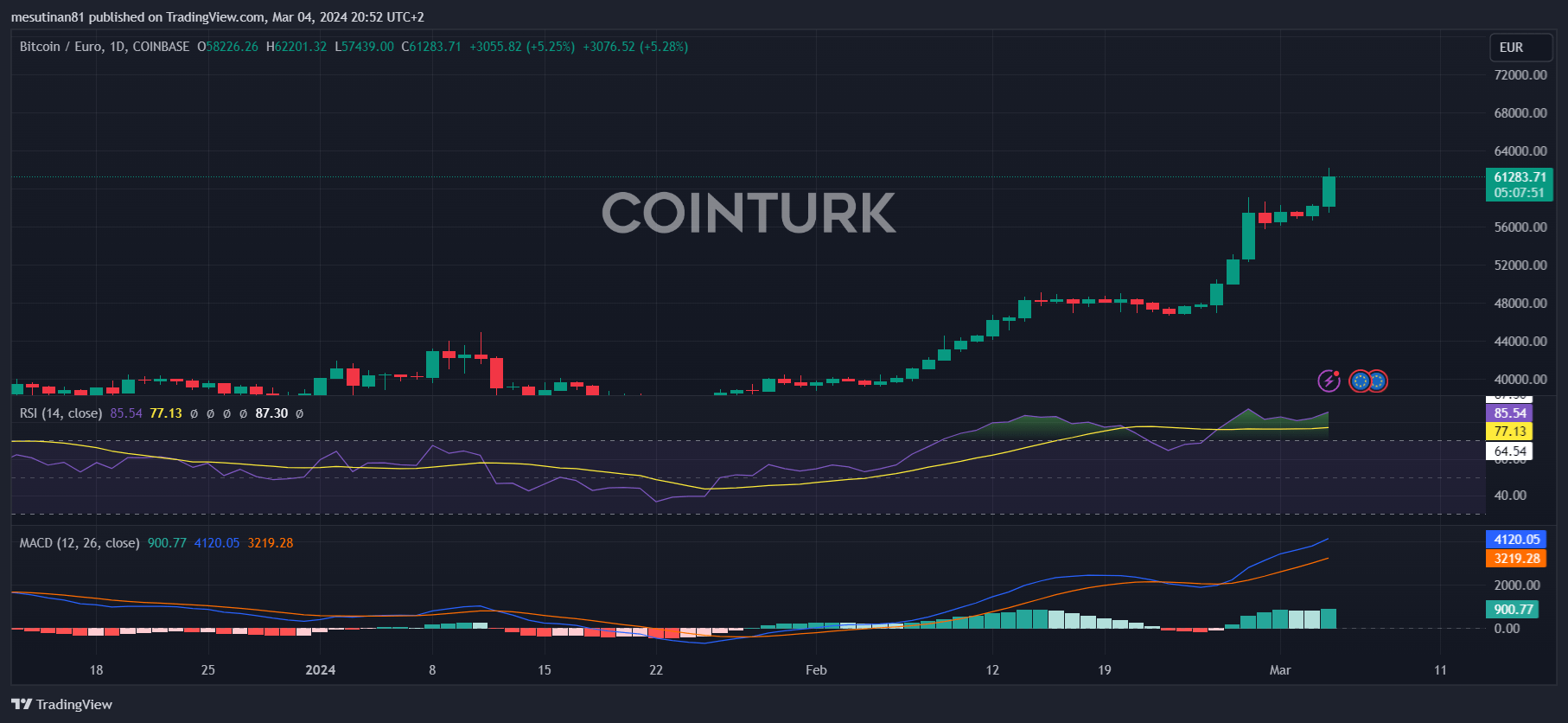Screen dimensions: 1568x723
Task: Click the 40000.00 price scale label
Action: coord(1520,380)
